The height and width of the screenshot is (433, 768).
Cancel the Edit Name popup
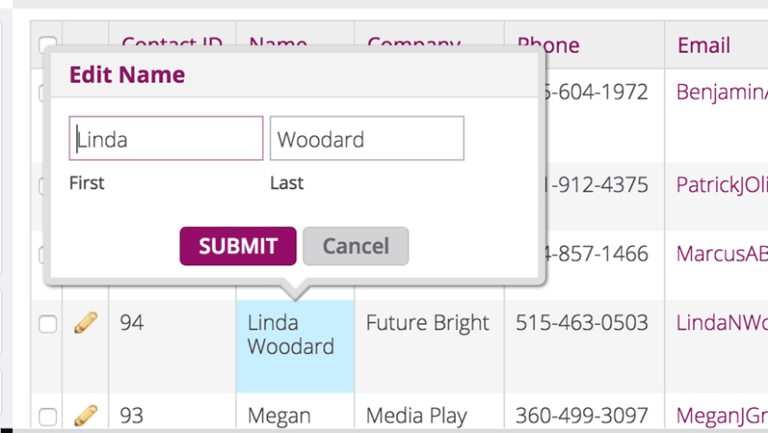click(355, 246)
